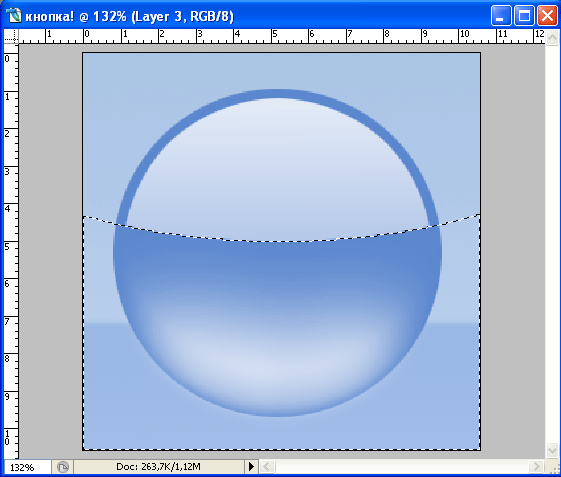
Task: Click the document icon in the title bar
Action: click(x=14, y=15)
